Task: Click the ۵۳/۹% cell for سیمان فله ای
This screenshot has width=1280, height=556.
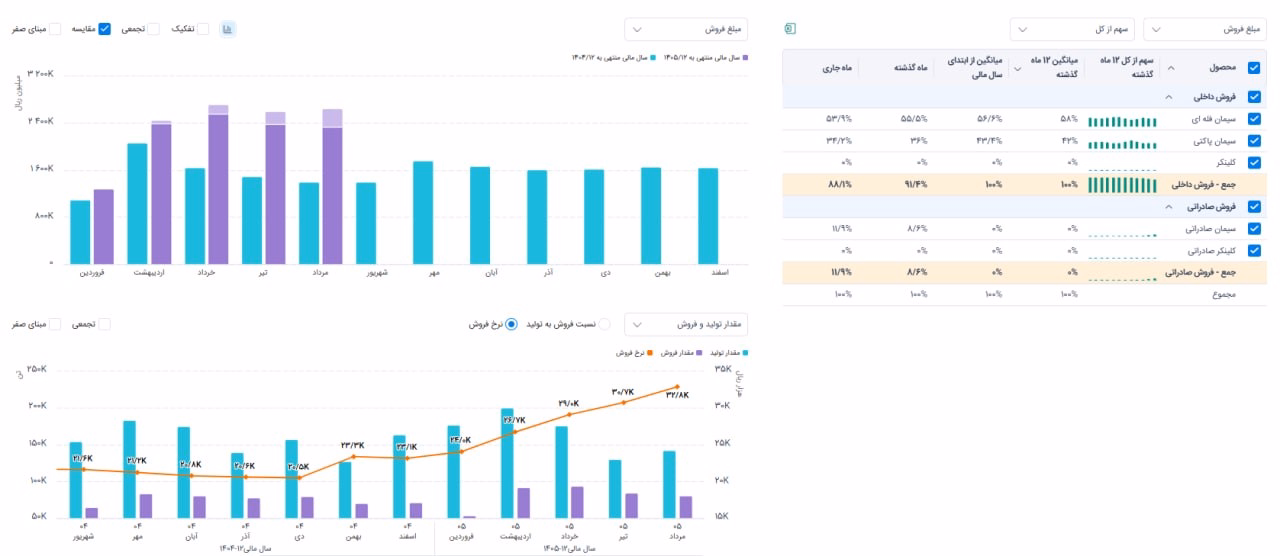Action: (x=839, y=119)
